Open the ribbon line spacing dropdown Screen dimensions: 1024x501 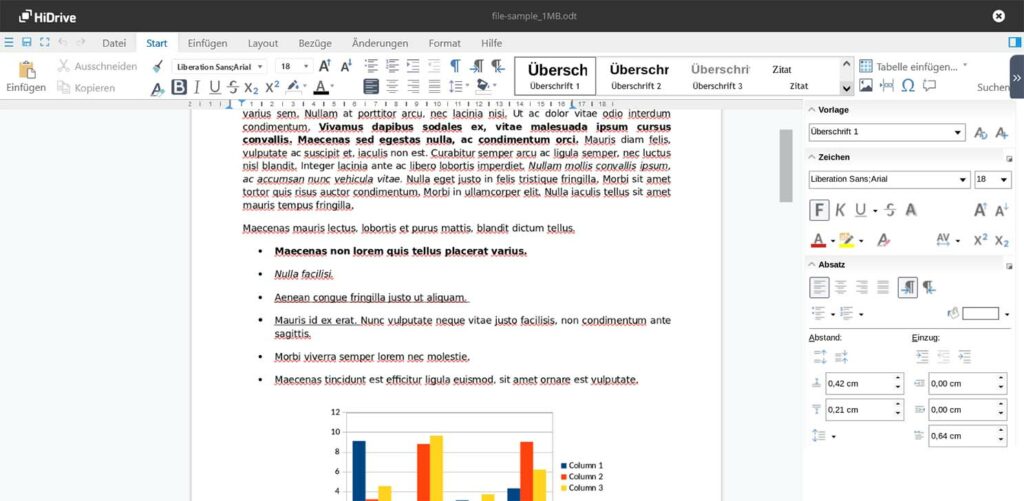[468, 86]
